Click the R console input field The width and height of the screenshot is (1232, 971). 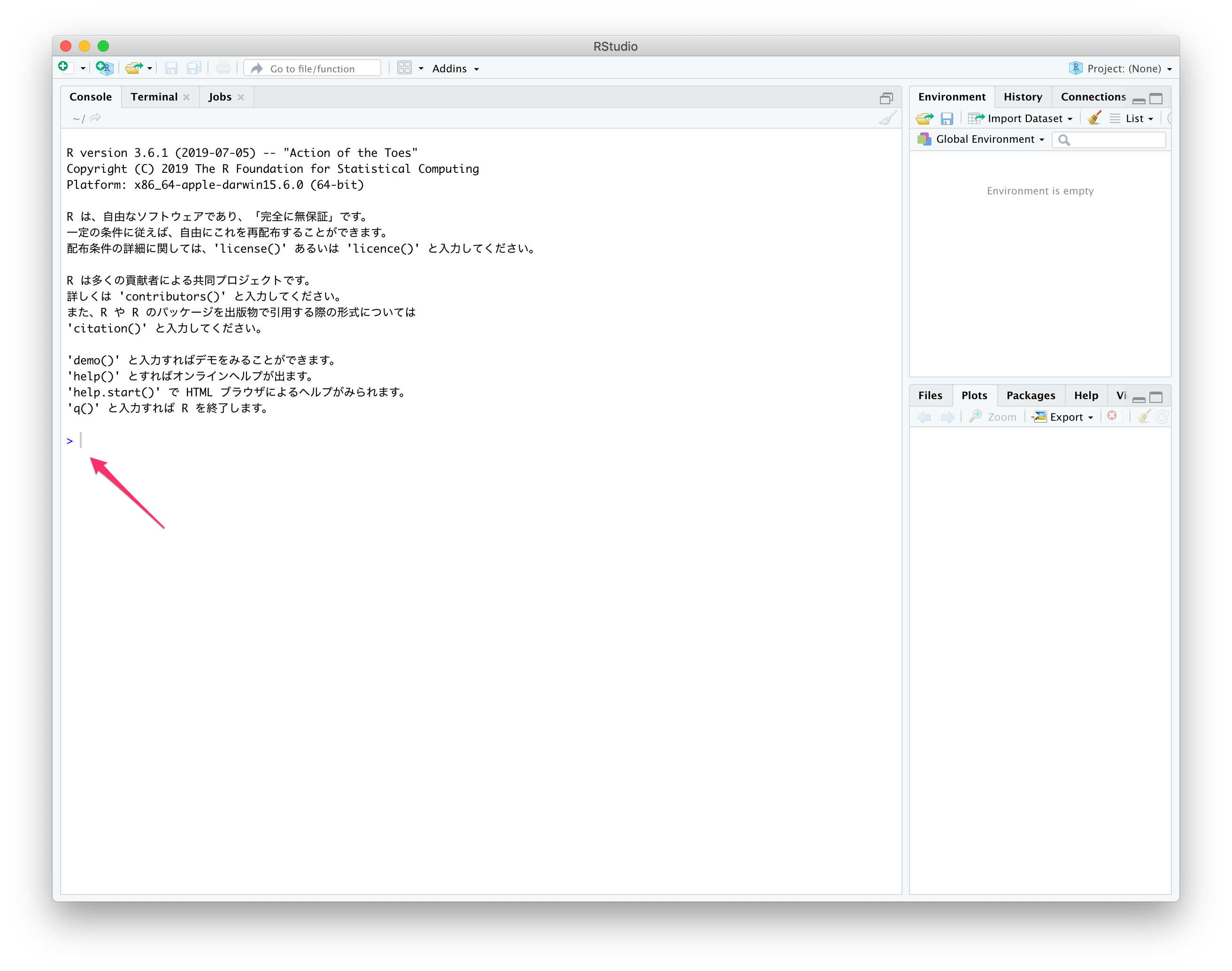coord(84,441)
